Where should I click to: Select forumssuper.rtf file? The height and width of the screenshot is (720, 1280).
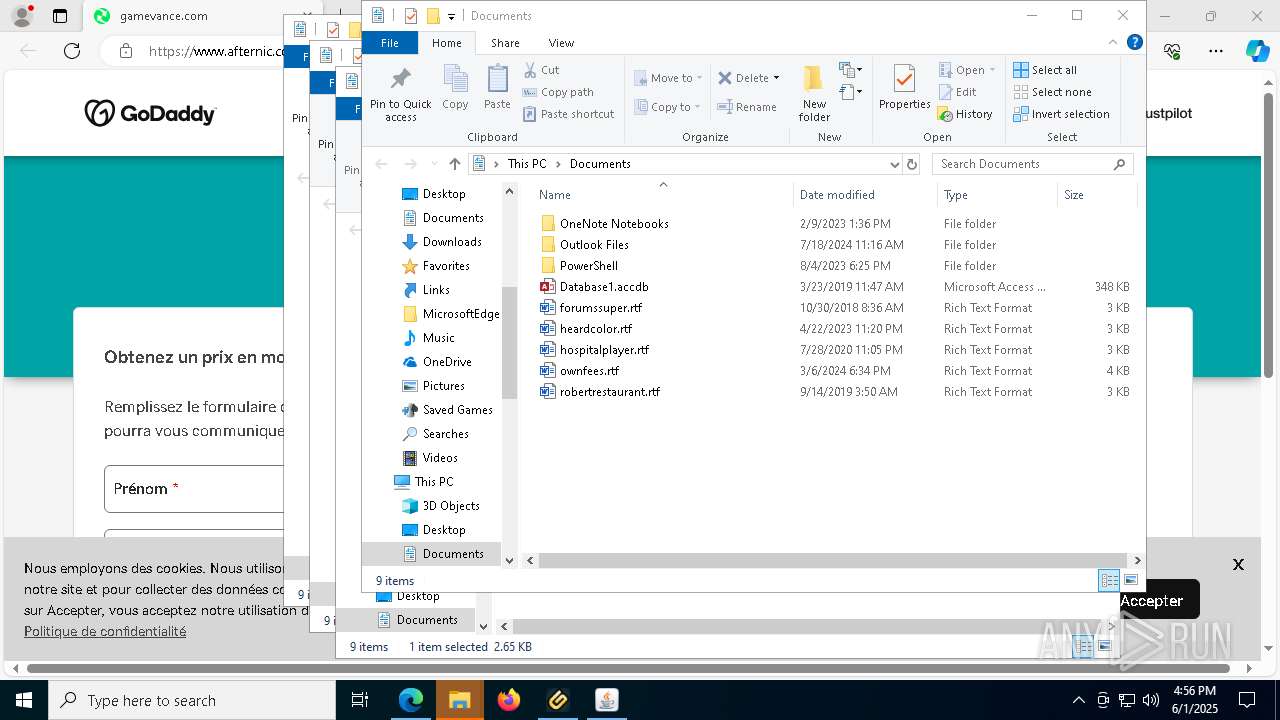[601, 308]
